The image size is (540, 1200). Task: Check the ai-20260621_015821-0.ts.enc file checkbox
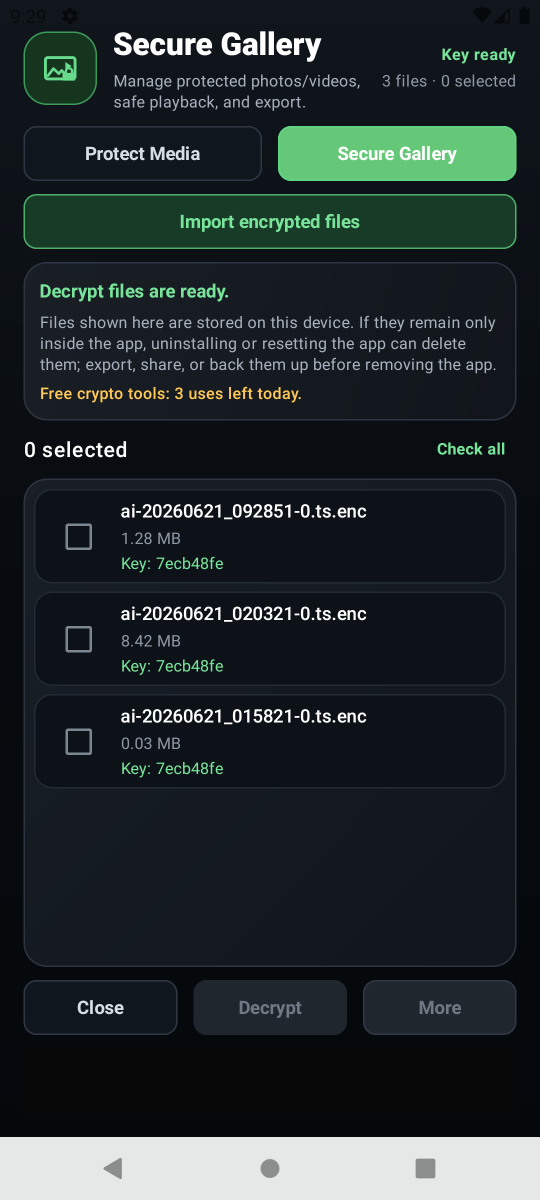point(79,742)
